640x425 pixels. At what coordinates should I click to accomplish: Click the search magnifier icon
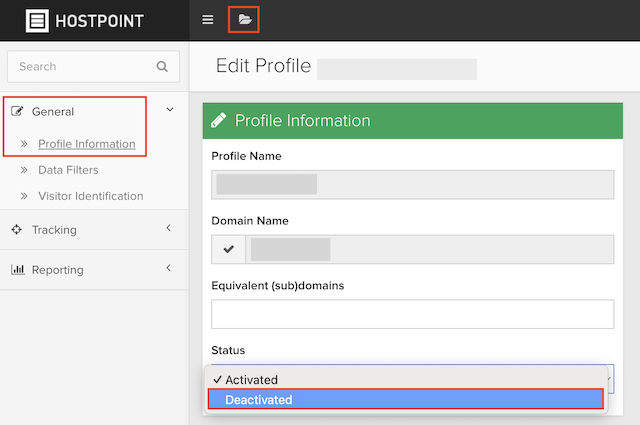pyautogui.click(x=162, y=67)
